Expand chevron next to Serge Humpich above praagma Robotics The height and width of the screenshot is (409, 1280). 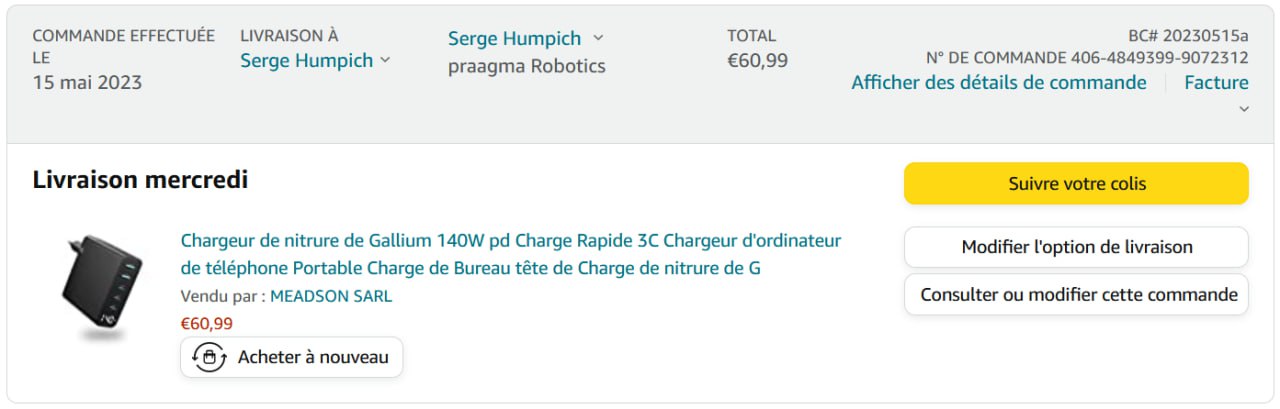[598, 38]
